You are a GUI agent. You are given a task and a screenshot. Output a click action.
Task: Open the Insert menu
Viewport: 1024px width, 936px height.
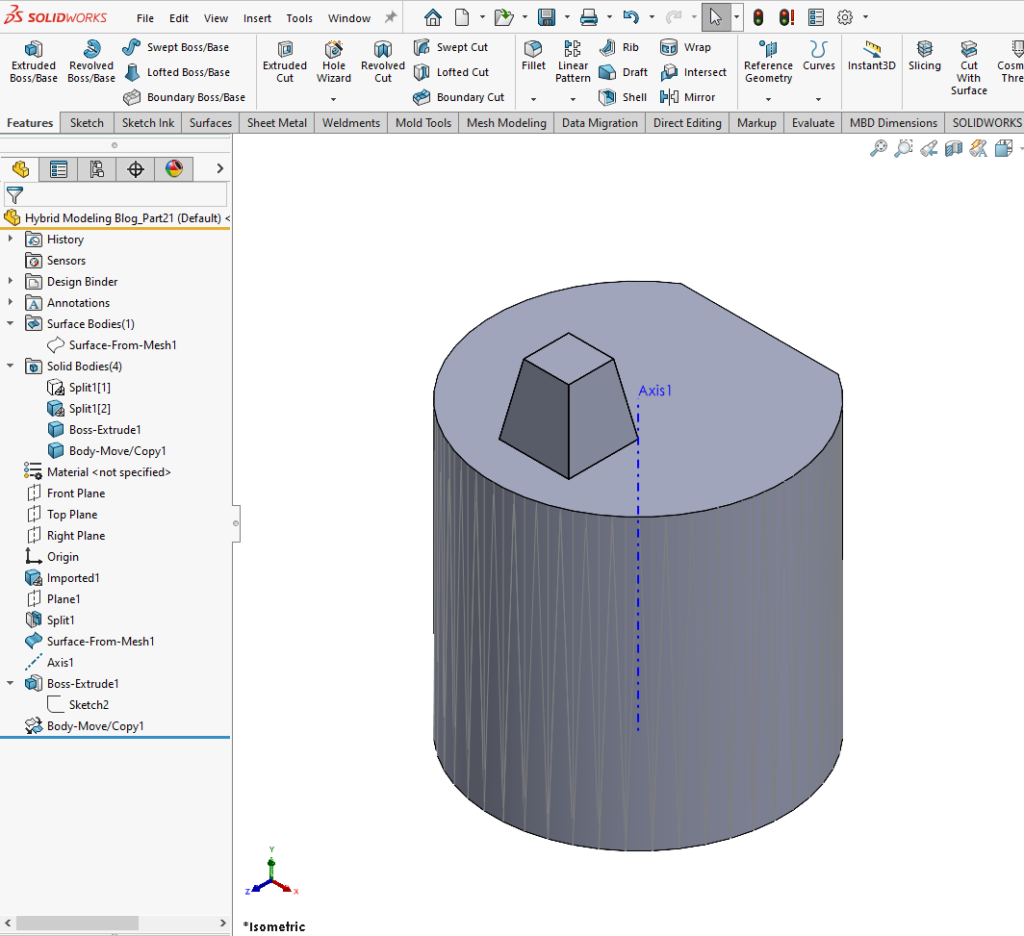(x=257, y=17)
